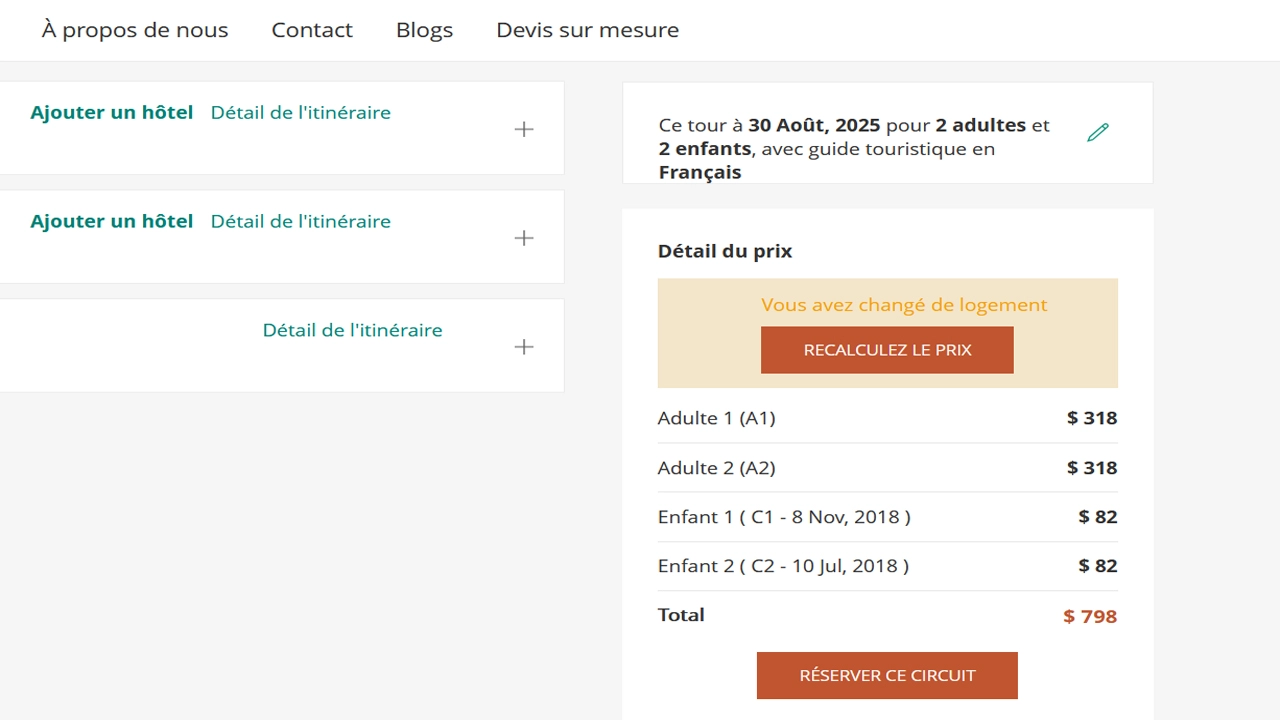Open the Blogs menu item
The height and width of the screenshot is (720, 1280).
click(424, 30)
